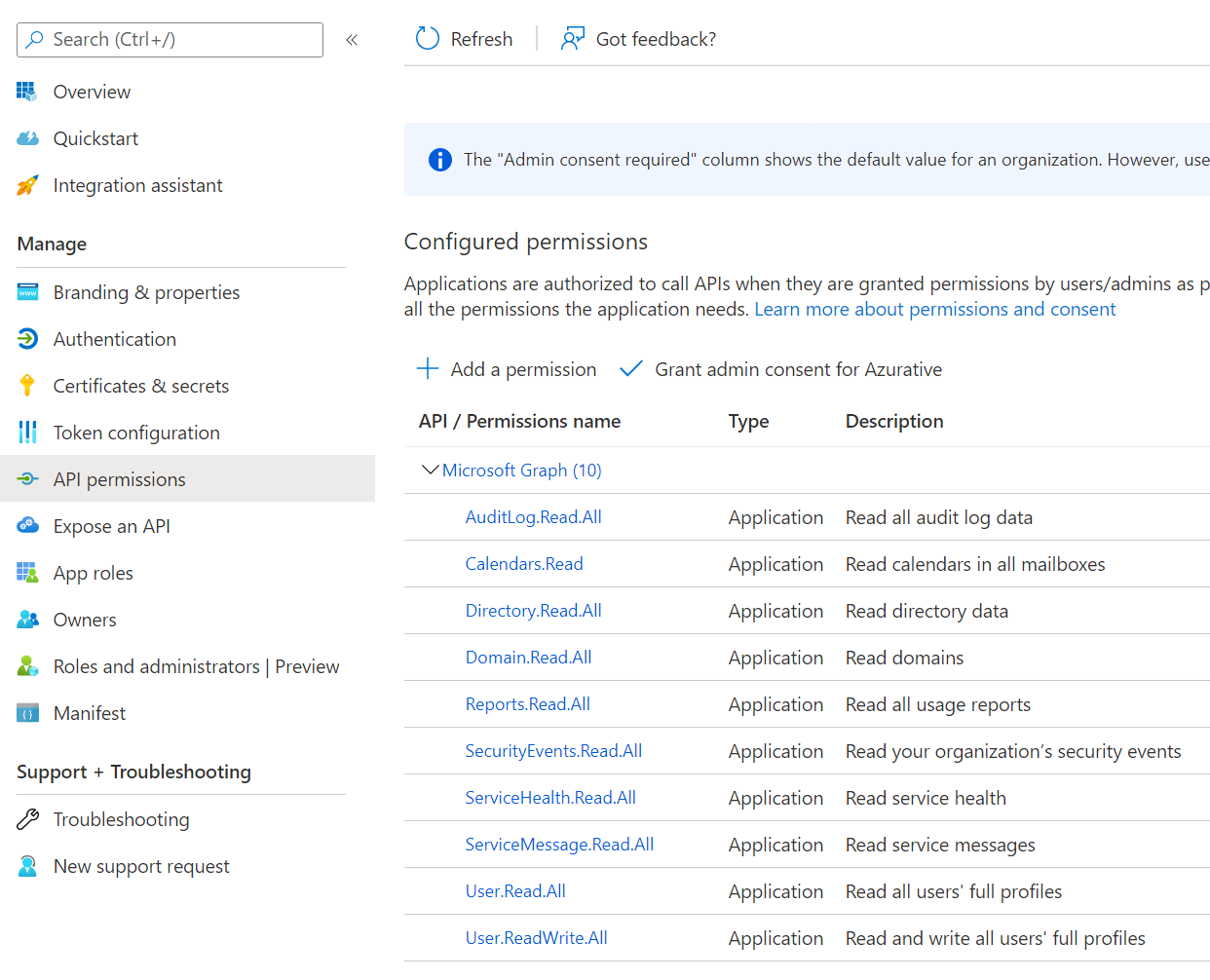
Task: Click the App roles grid icon
Action: click(x=27, y=573)
